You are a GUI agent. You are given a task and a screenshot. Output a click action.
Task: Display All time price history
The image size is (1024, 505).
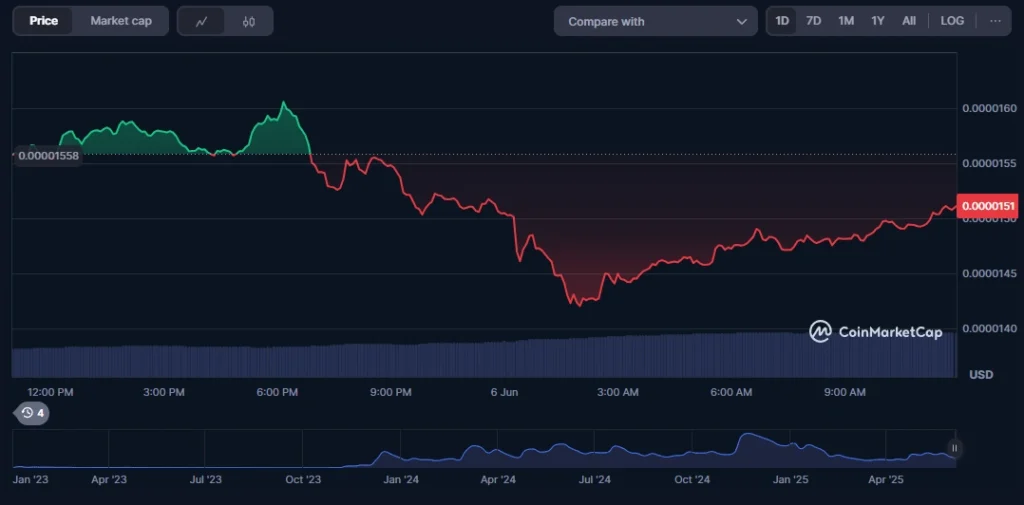[x=908, y=21]
